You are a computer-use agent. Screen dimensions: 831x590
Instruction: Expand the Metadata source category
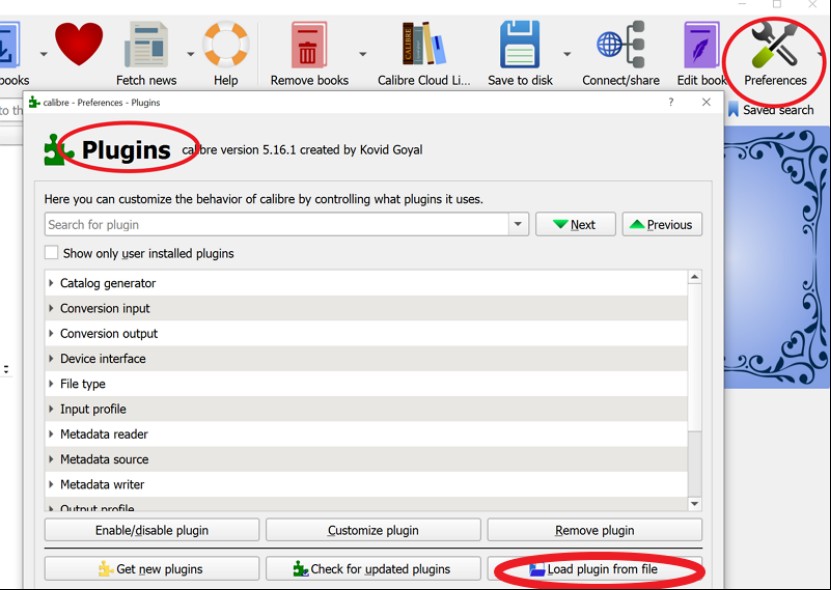(51, 459)
